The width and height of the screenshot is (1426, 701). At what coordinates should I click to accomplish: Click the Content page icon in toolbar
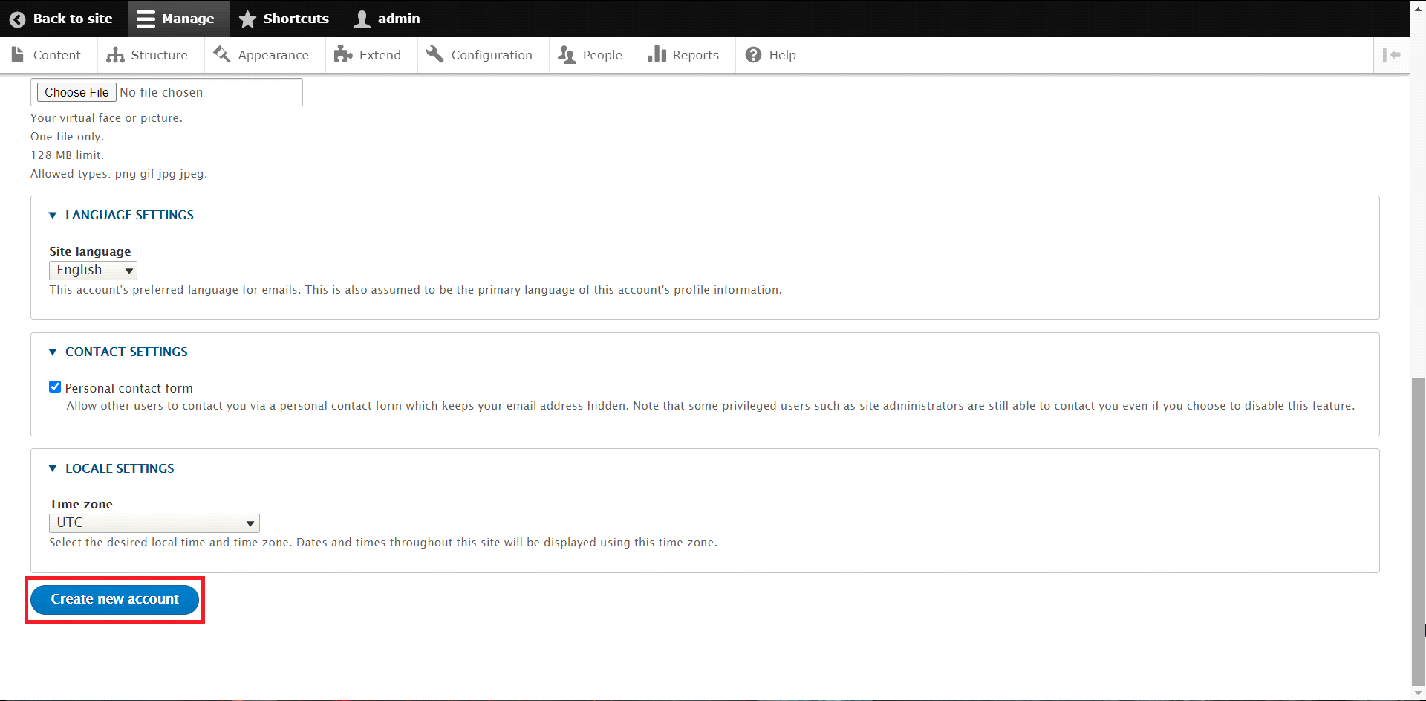point(17,55)
